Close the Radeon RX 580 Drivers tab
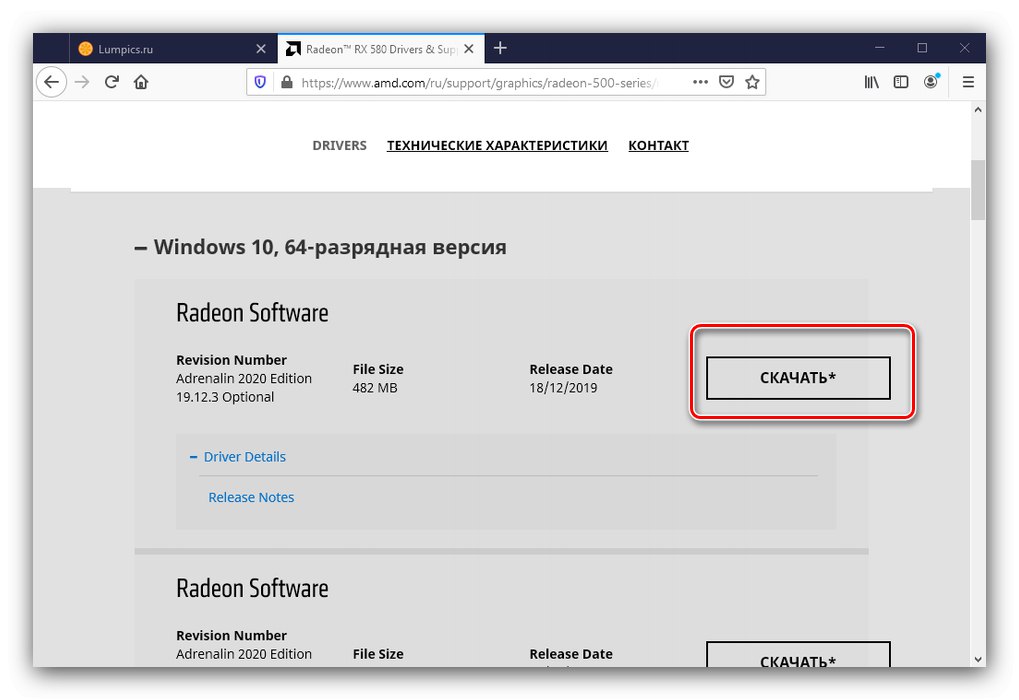This screenshot has height=700, width=1019. 469,49
